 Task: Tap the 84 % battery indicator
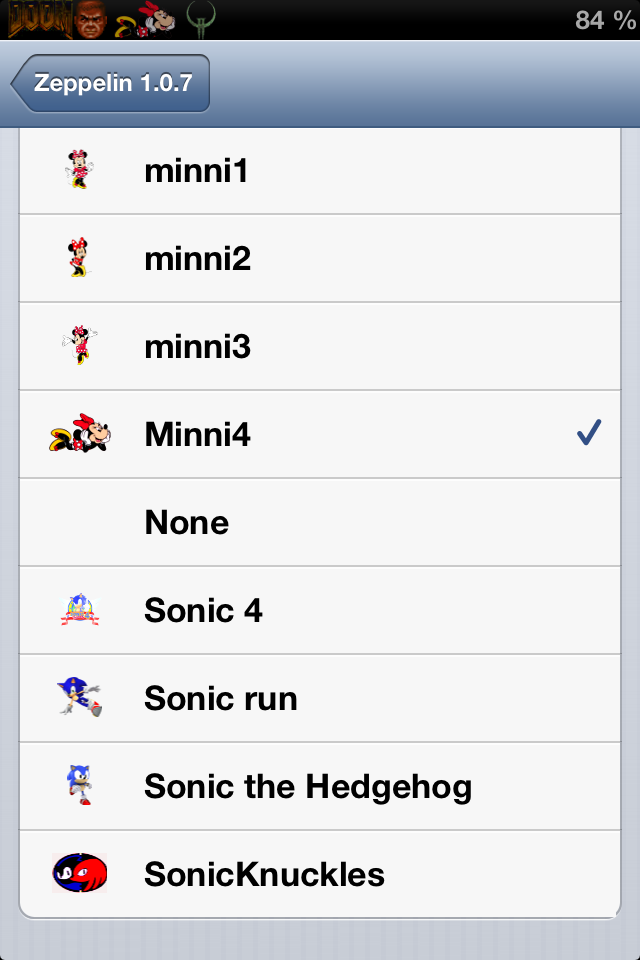[604, 20]
